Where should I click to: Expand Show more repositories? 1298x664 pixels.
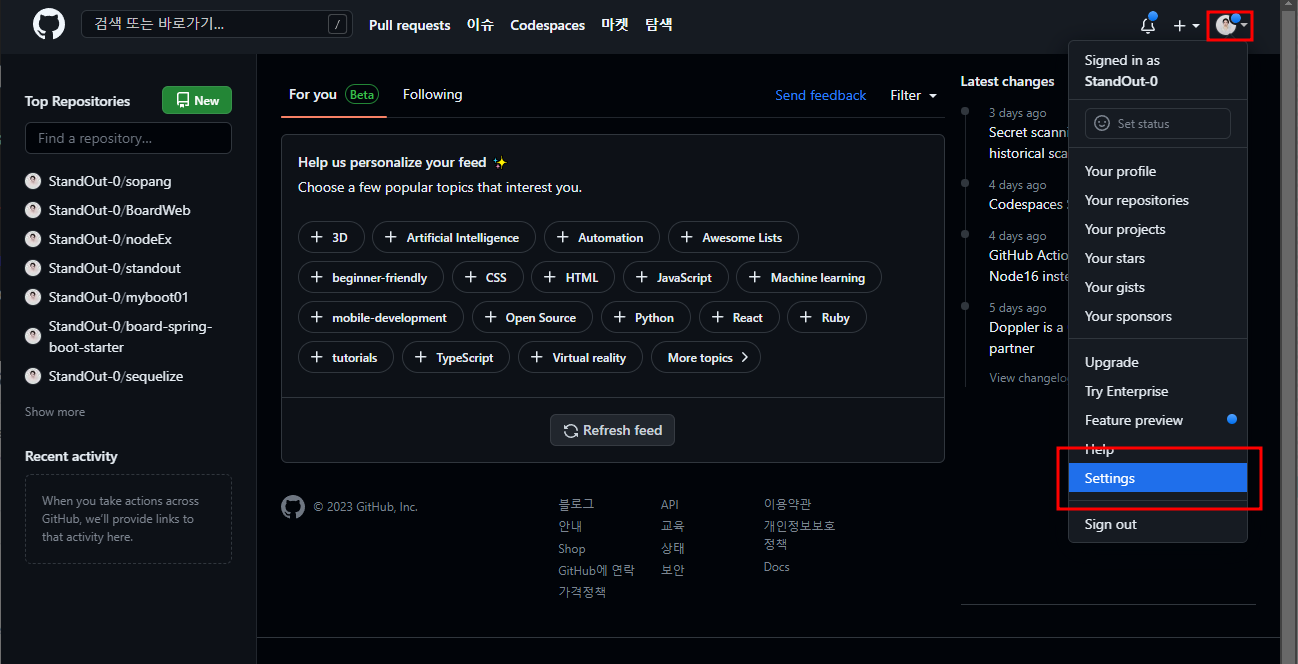(55, 412)
